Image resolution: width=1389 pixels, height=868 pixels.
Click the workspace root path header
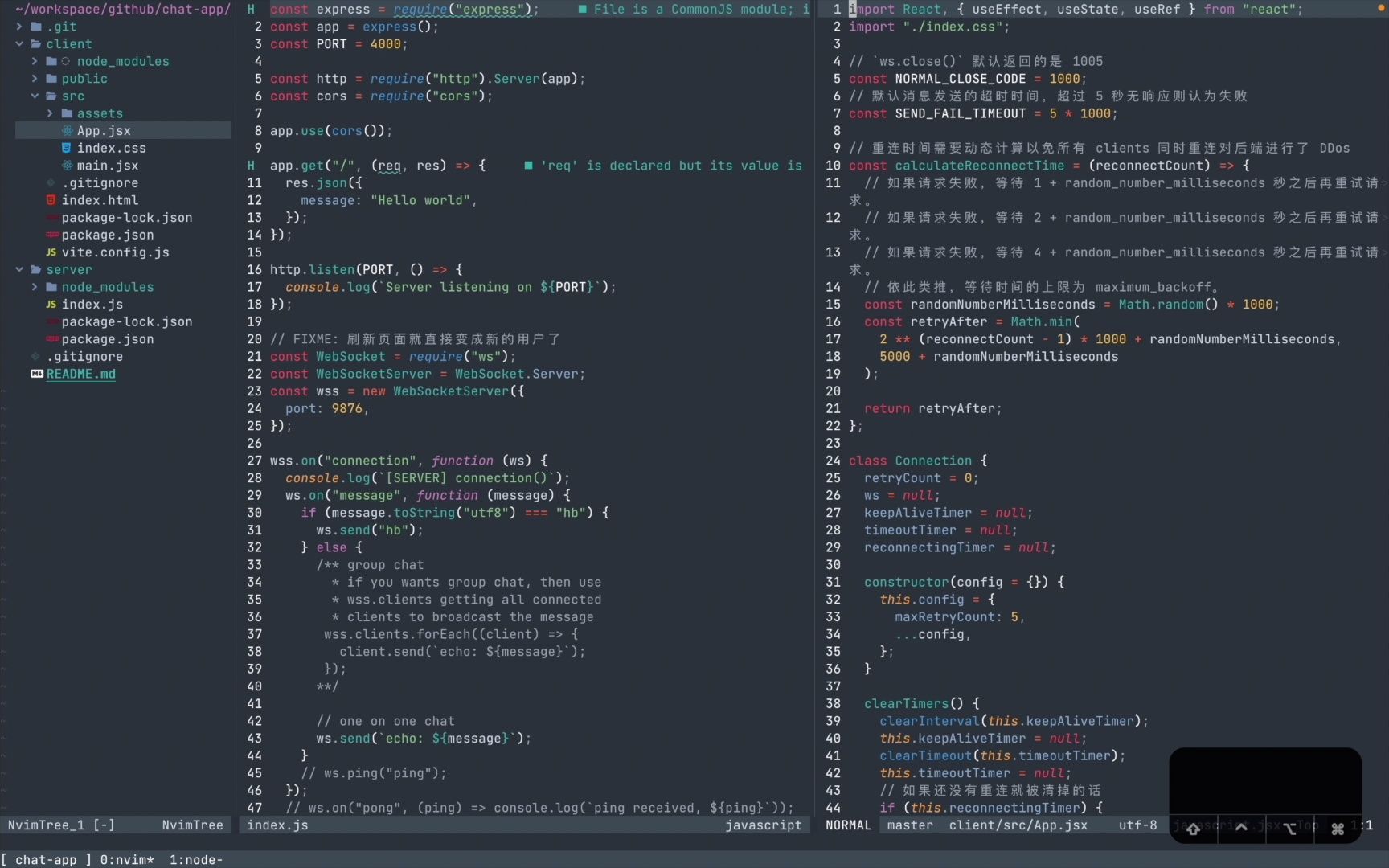[x=122, y=10]
